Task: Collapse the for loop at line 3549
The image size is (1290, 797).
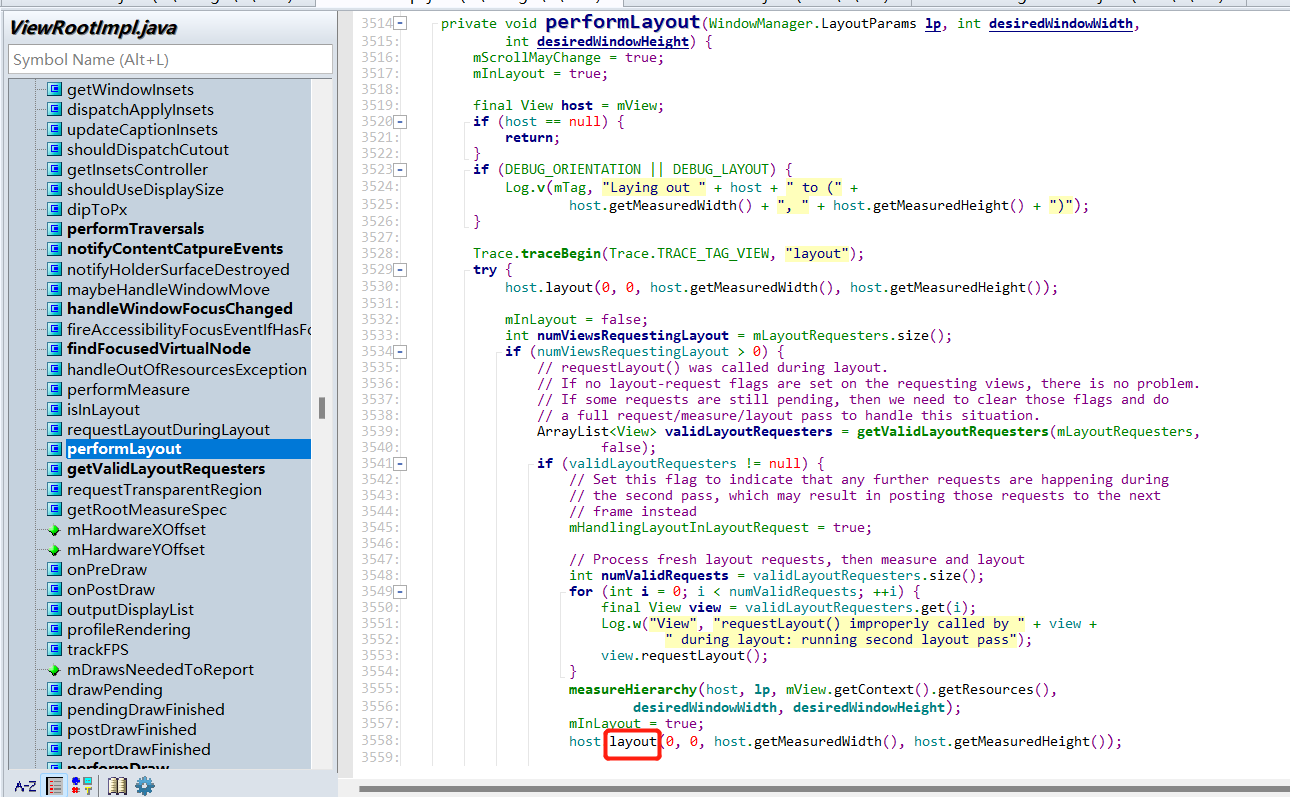Action: point(400,591)
